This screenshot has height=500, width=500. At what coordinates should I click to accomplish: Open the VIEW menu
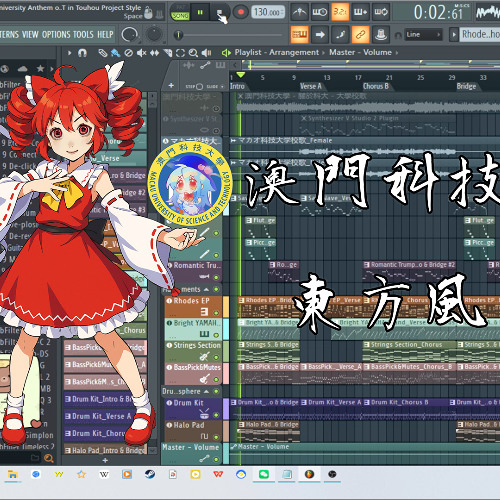pyautogui.click(x=30, y=34)
